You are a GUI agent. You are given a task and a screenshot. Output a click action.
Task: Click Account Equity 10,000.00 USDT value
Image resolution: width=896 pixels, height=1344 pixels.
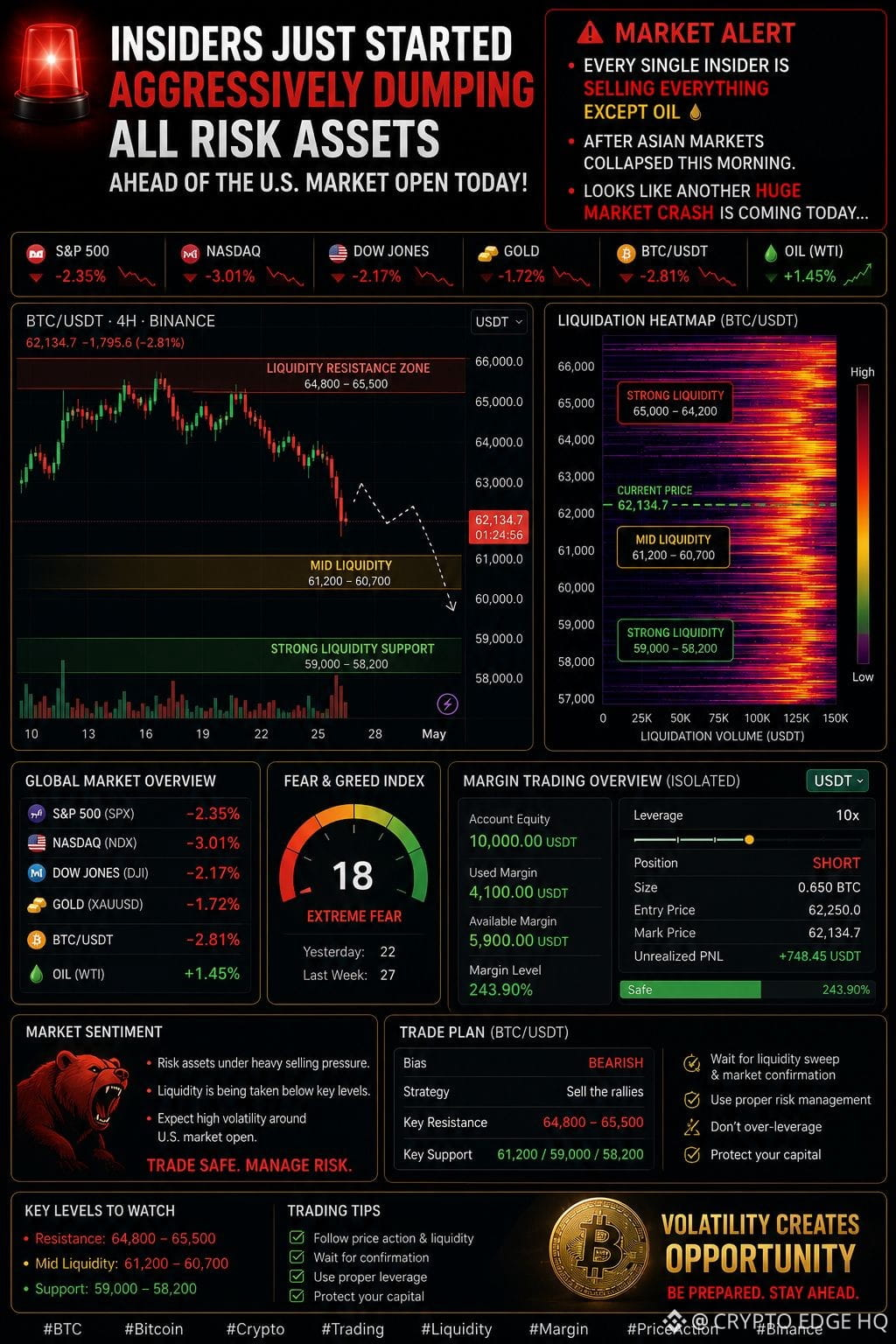point(523,841)
